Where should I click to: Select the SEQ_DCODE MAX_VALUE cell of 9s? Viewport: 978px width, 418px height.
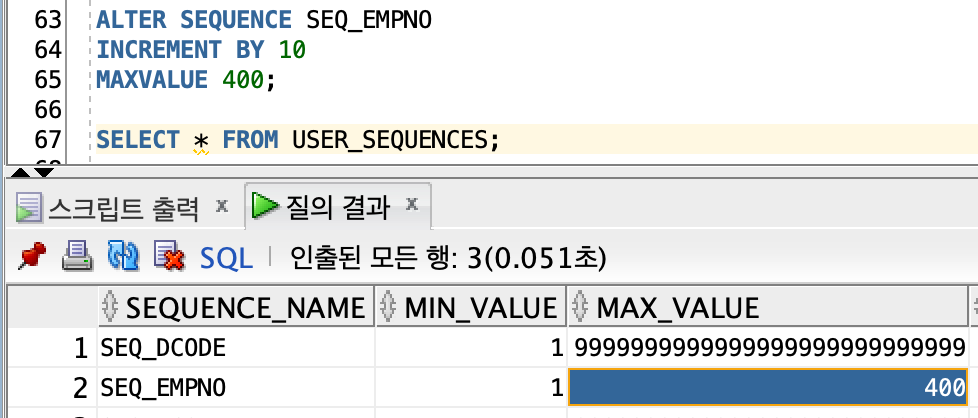click(x=767, y=348)
